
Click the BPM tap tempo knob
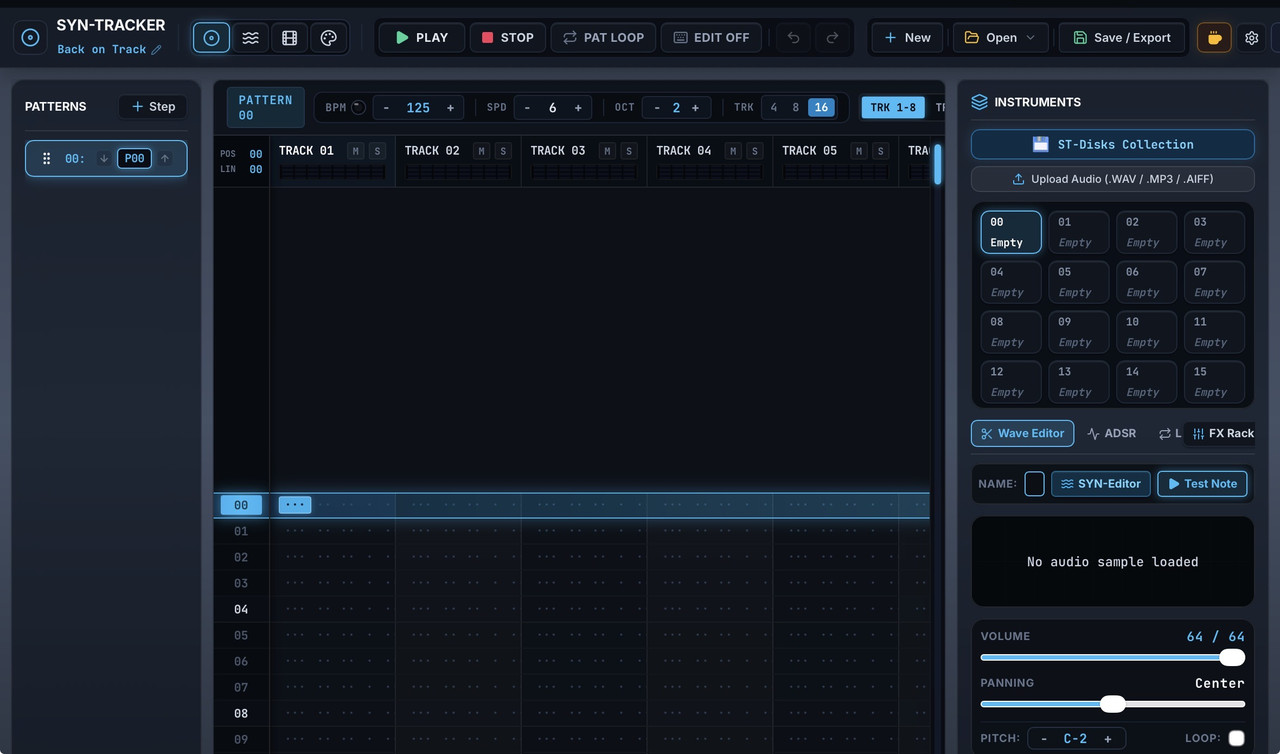pyautogui.click(x=358, y=107)
